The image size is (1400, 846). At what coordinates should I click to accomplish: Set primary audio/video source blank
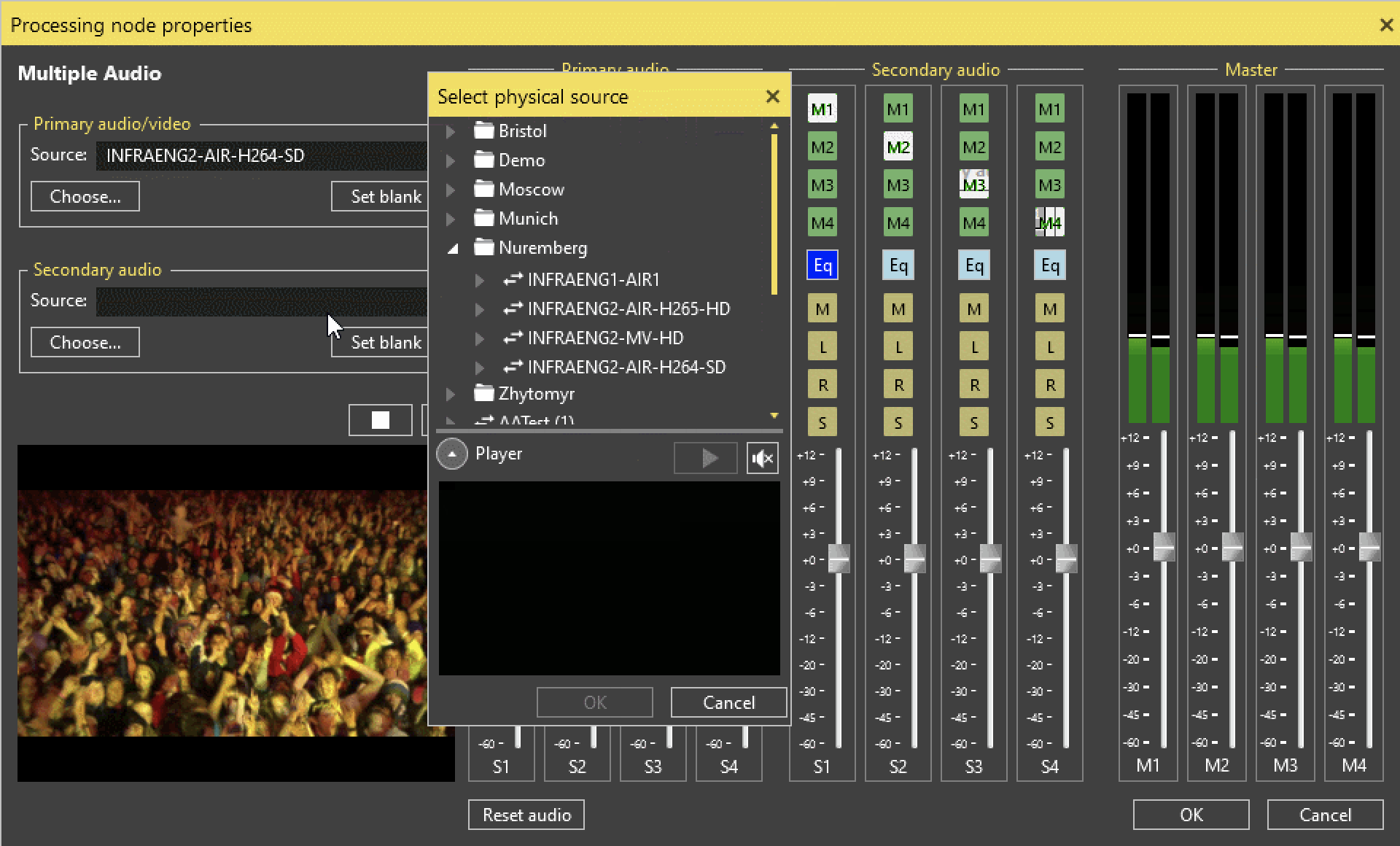click(x=380, y=196)
